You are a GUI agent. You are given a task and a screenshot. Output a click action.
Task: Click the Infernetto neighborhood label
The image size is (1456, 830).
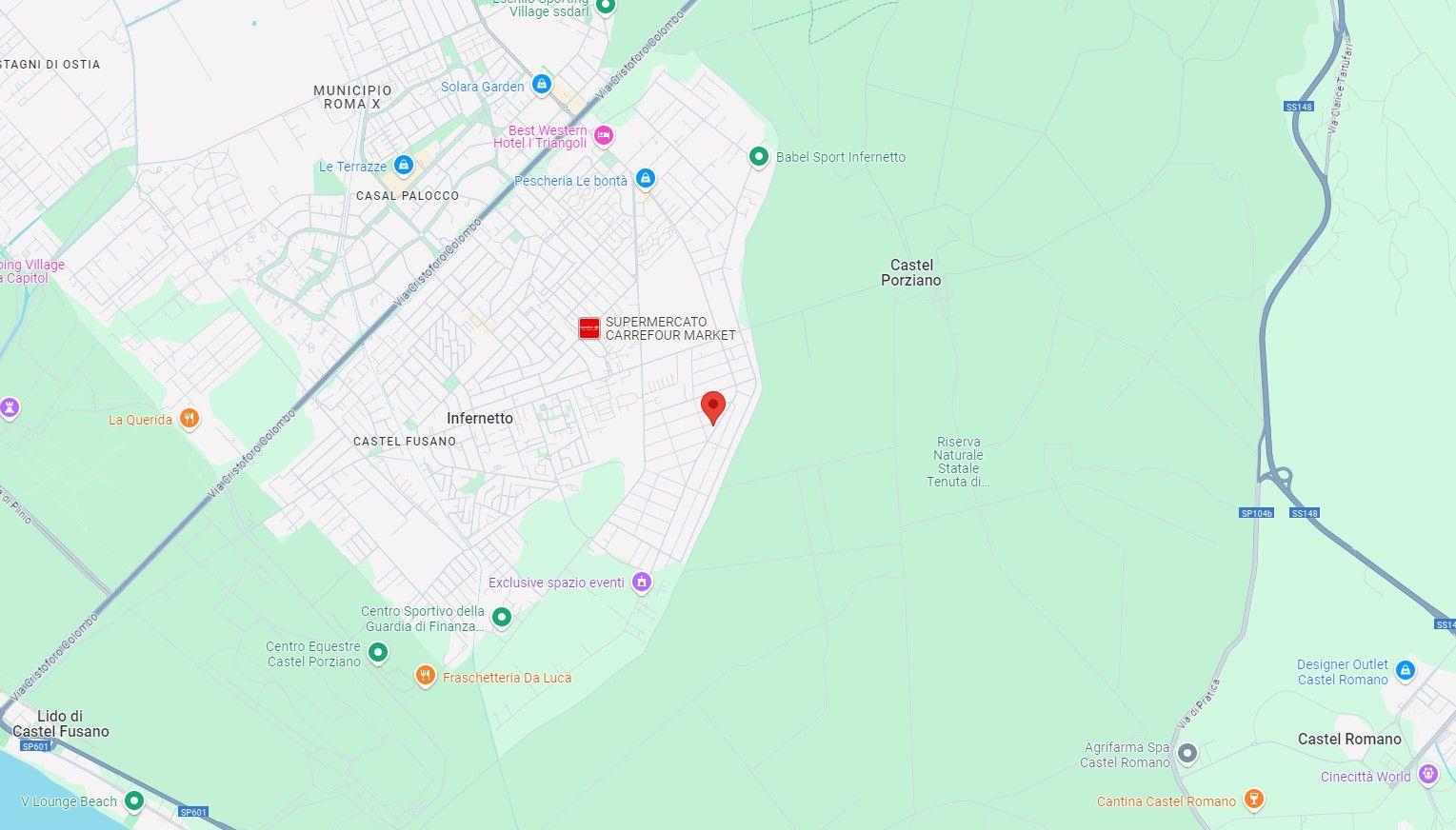click(480, 418)
